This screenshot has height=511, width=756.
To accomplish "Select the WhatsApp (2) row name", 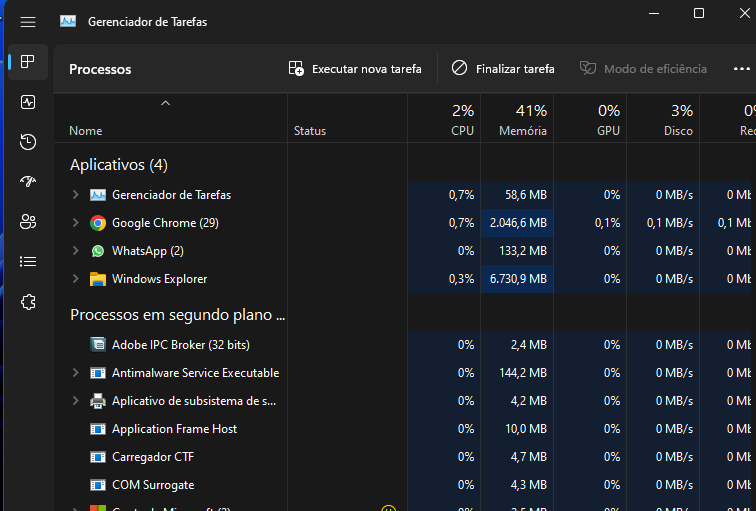I will click(148, 251).
